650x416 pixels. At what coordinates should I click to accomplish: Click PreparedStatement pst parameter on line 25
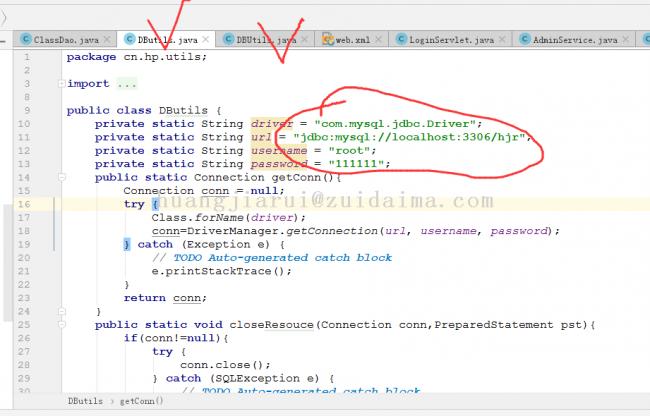[510, 325]
